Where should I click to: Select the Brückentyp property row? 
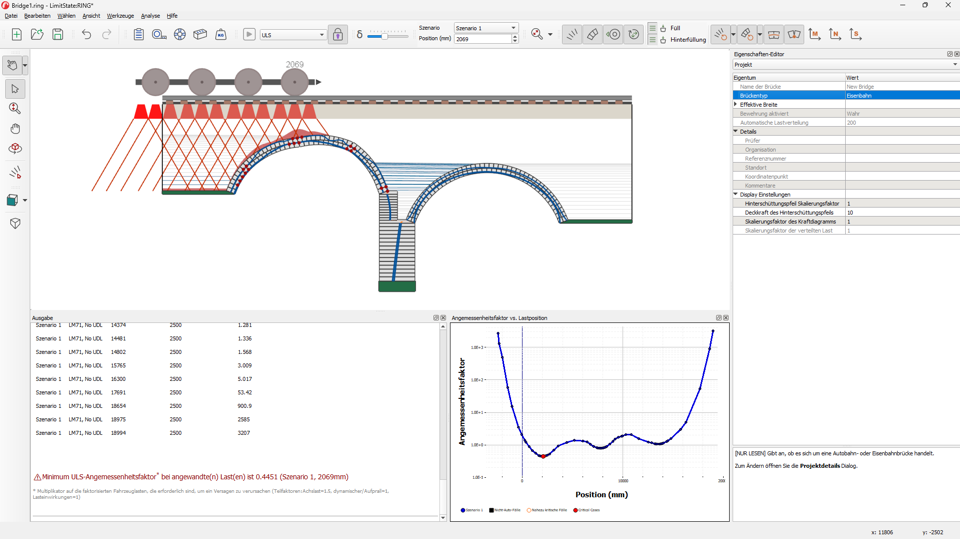click(x=846, y=96)
